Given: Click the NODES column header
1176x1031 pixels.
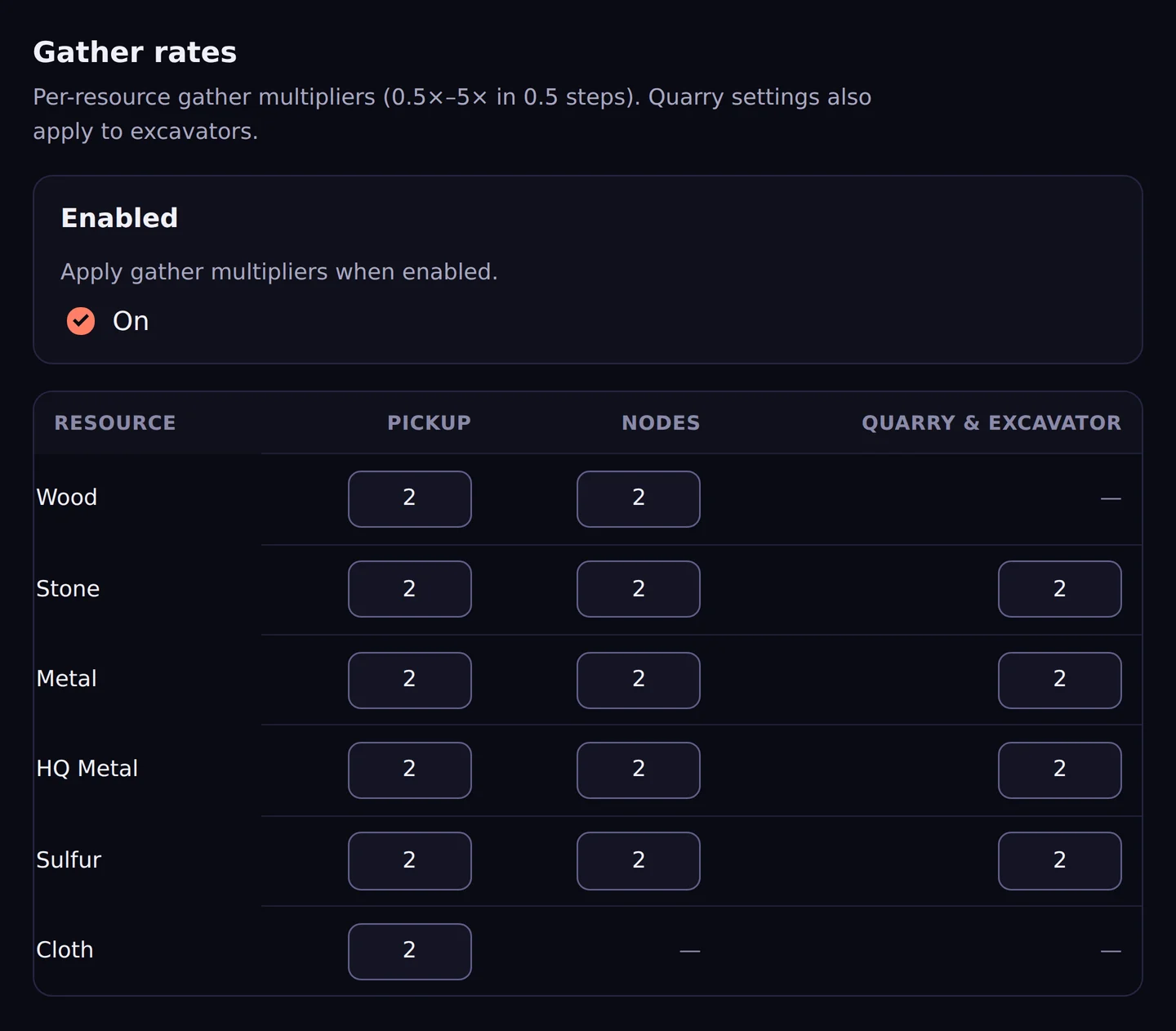Looking at the screenshot, I should [x=661, y=423].
